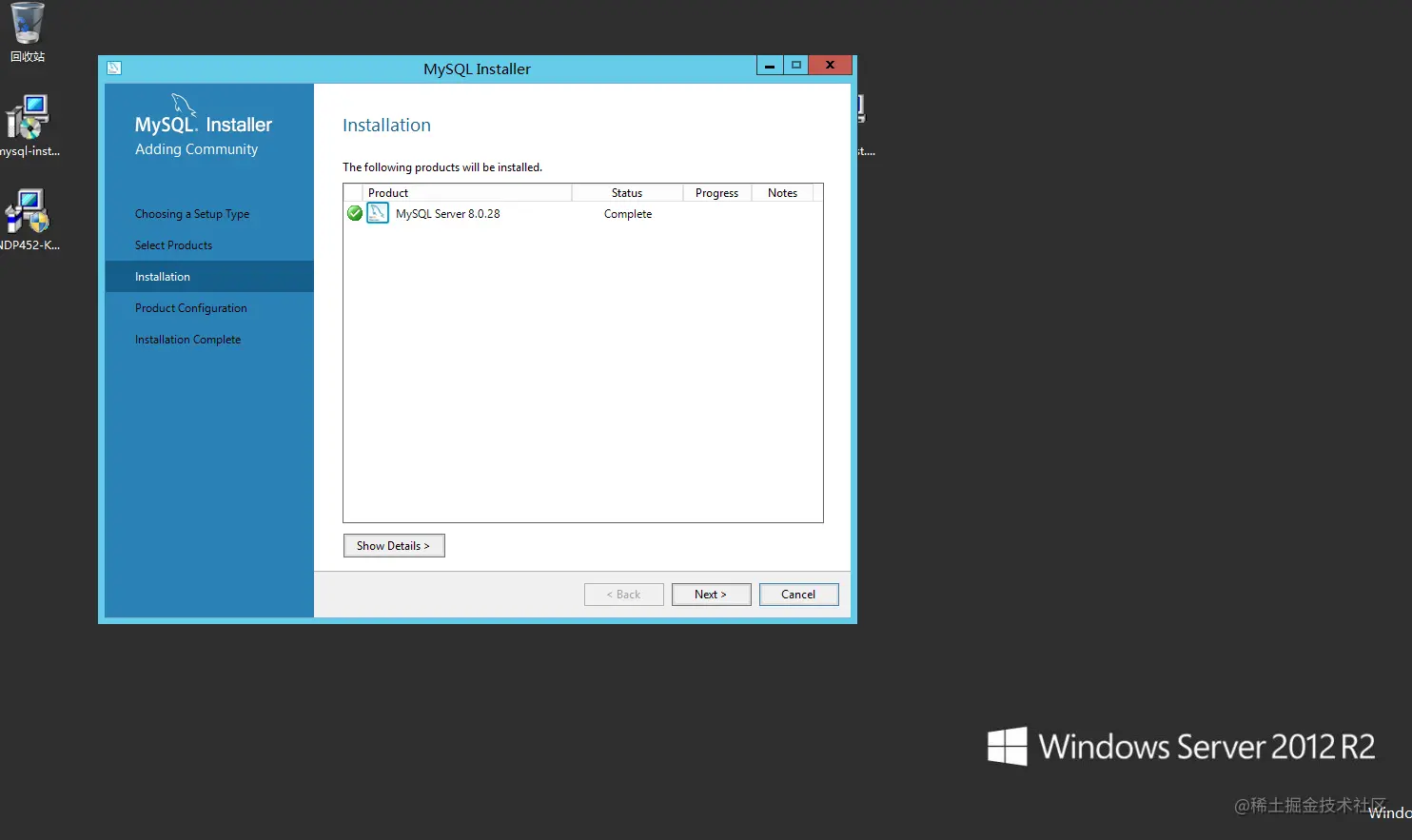Select the MySQL Server 8.0.28 row text

pos(448,214)
